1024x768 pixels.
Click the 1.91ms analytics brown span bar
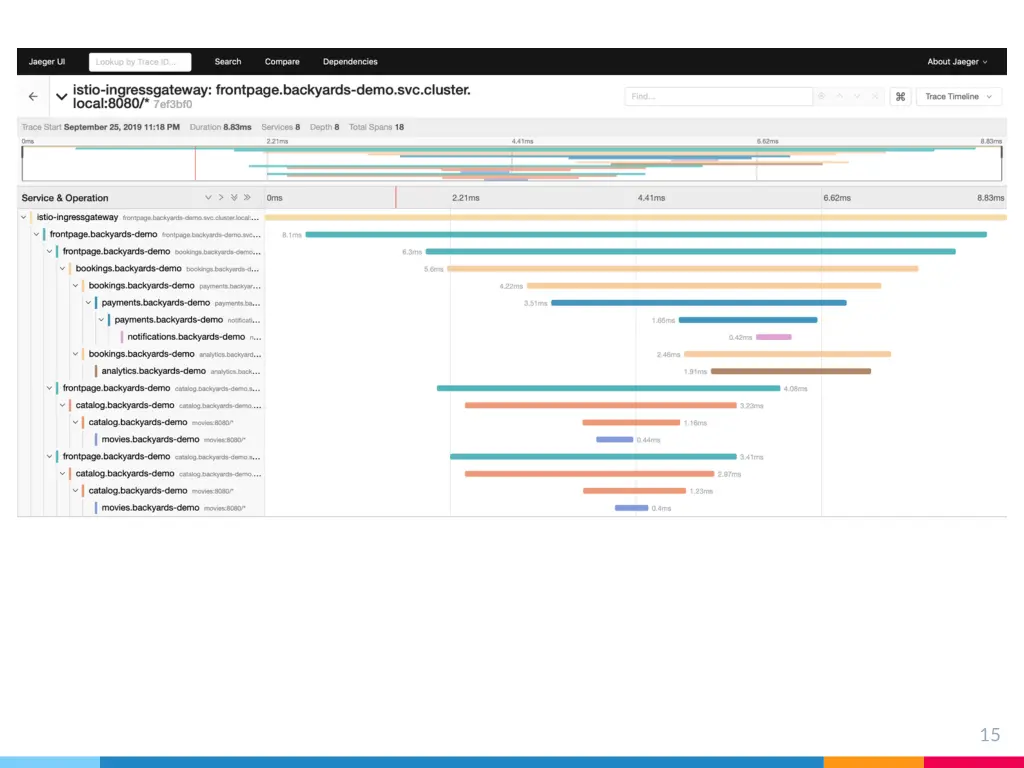791,371
